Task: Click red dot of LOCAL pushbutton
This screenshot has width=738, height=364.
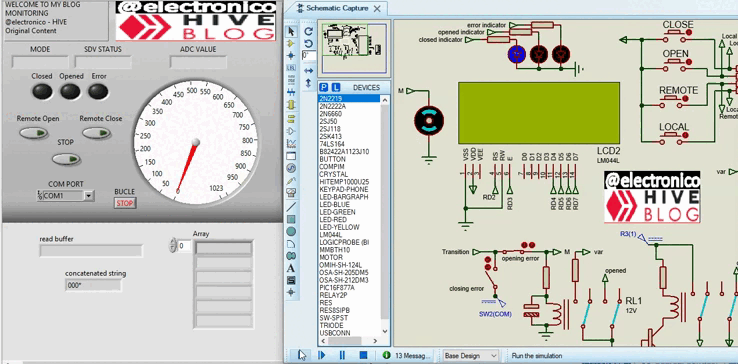Action: pos(685,135)
